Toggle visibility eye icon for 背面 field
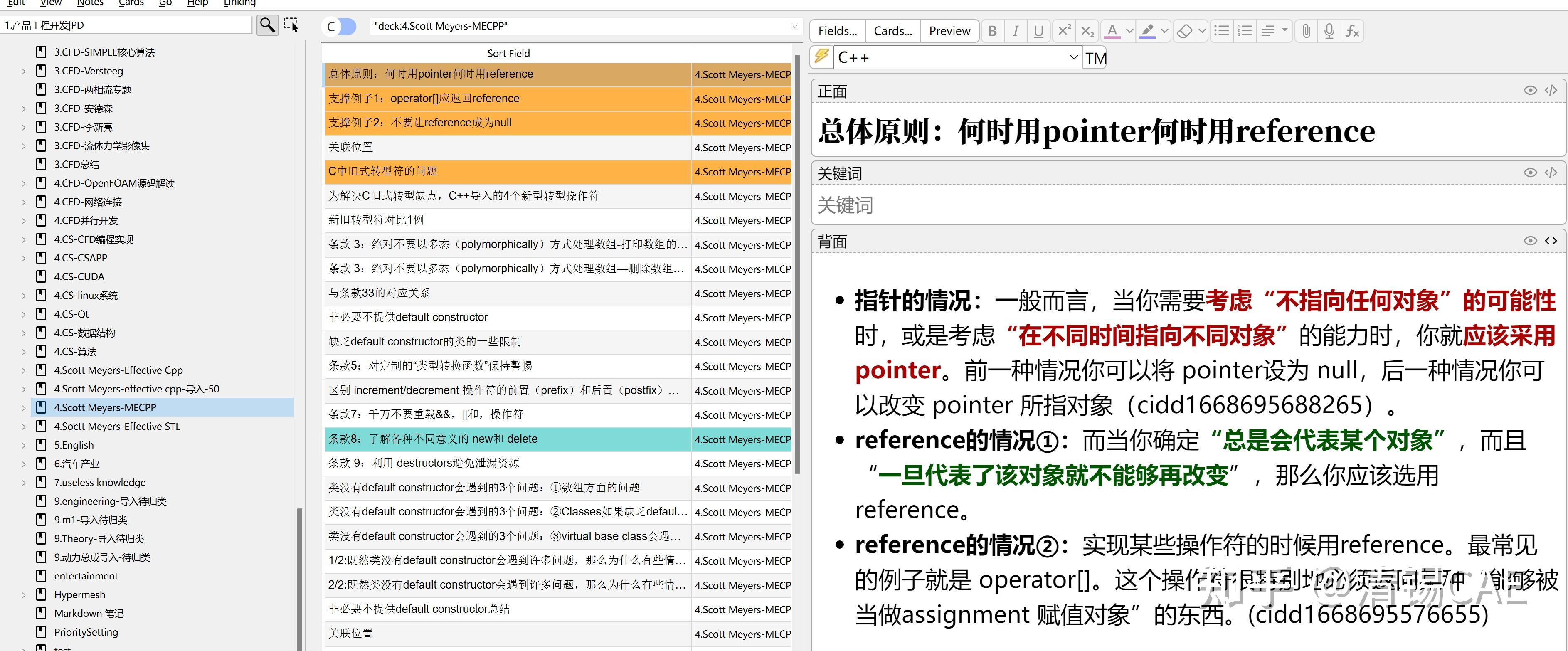 [1530, 241]
